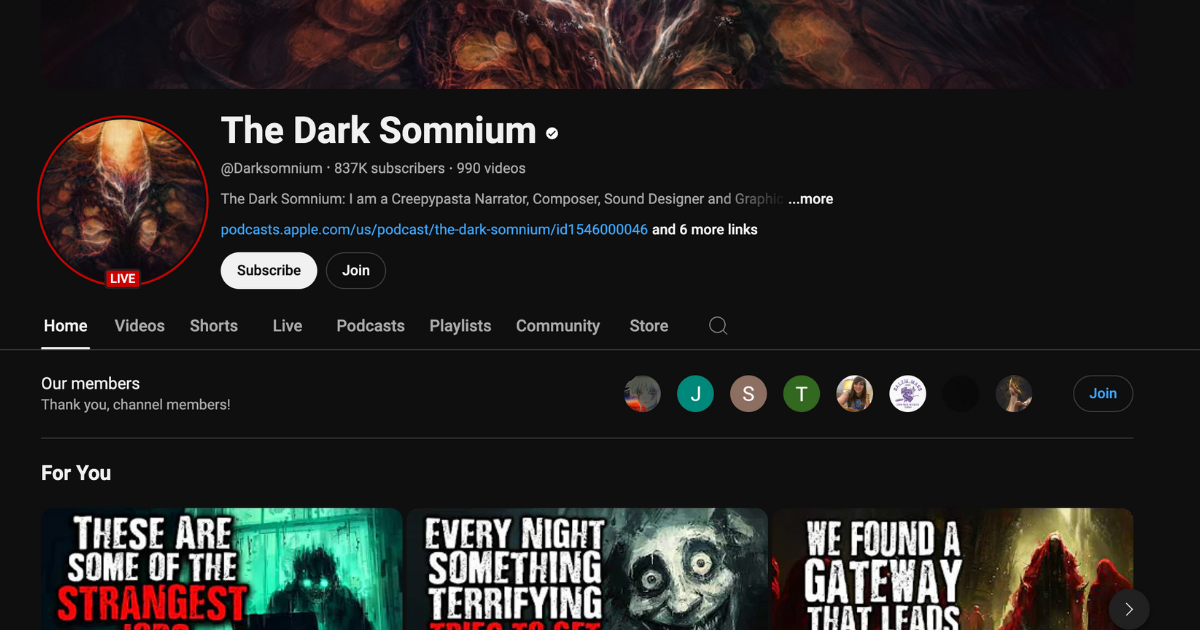
Task: Click the Subscribe button
Action: pos(268,270)
